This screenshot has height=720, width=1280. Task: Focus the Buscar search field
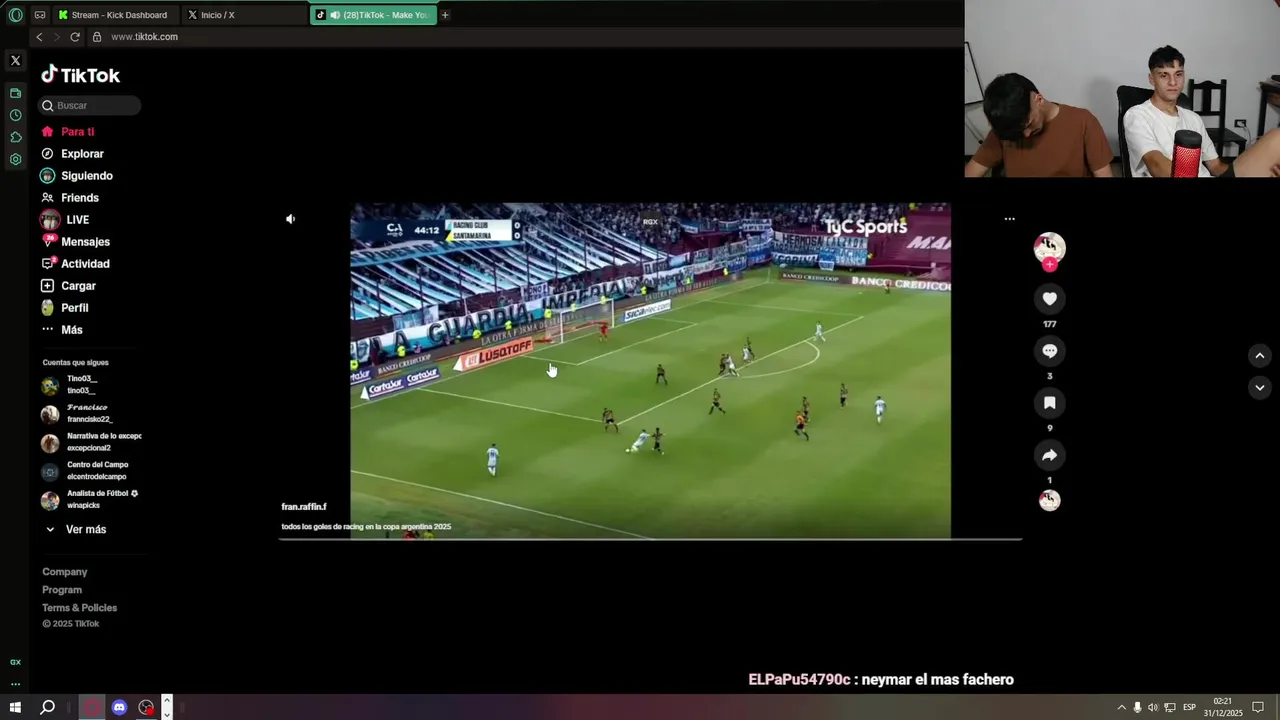(90, 105)
